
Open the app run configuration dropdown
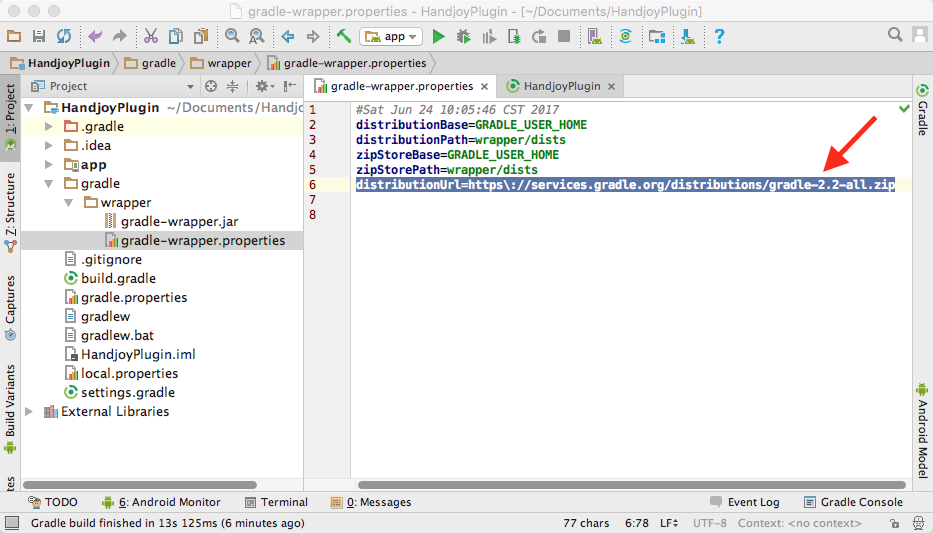coord(391,37)
